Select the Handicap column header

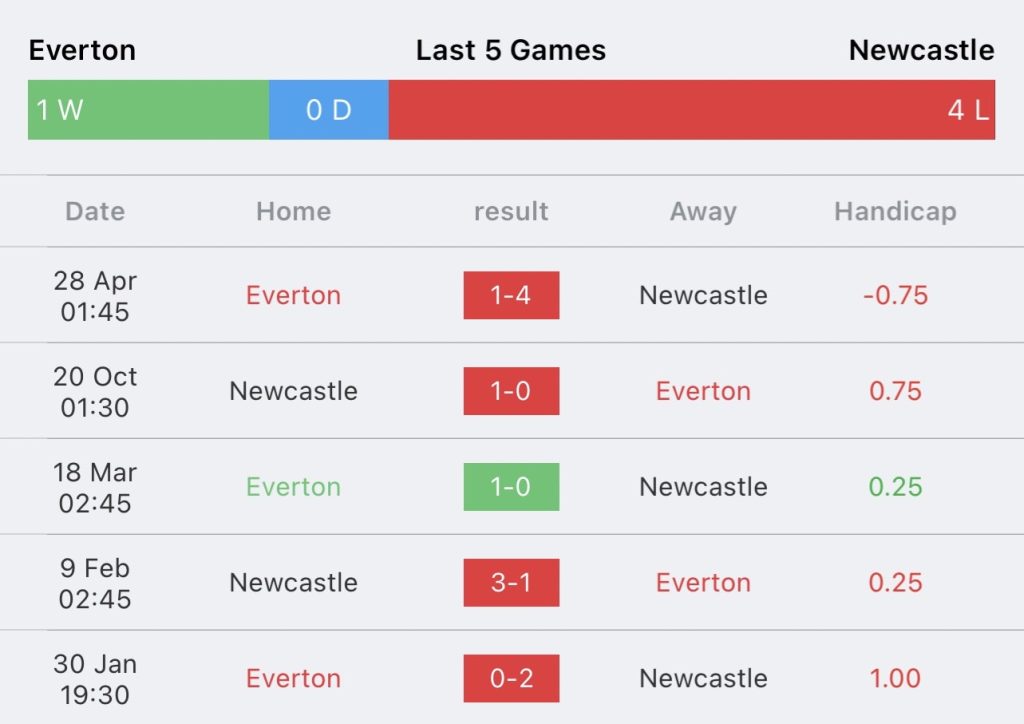[x=895, y=212]
